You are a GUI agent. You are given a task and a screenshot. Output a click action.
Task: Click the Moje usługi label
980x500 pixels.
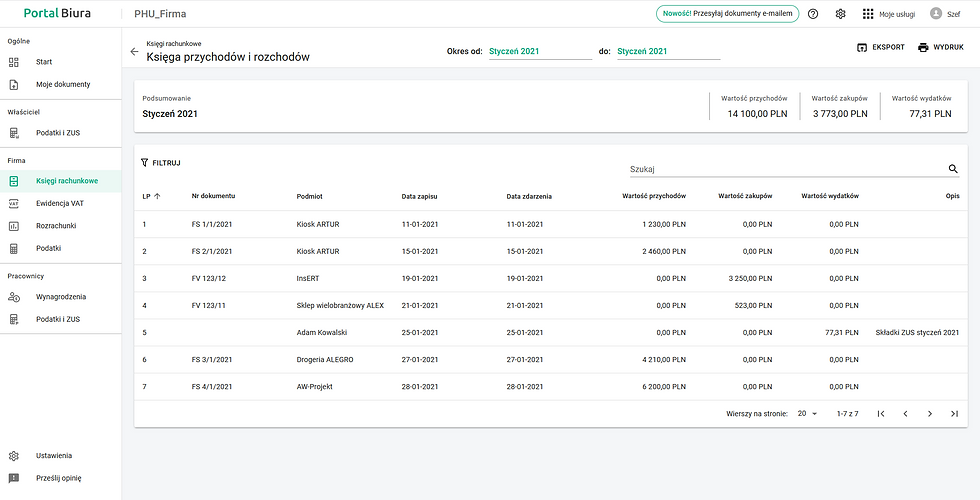(897, 14)
